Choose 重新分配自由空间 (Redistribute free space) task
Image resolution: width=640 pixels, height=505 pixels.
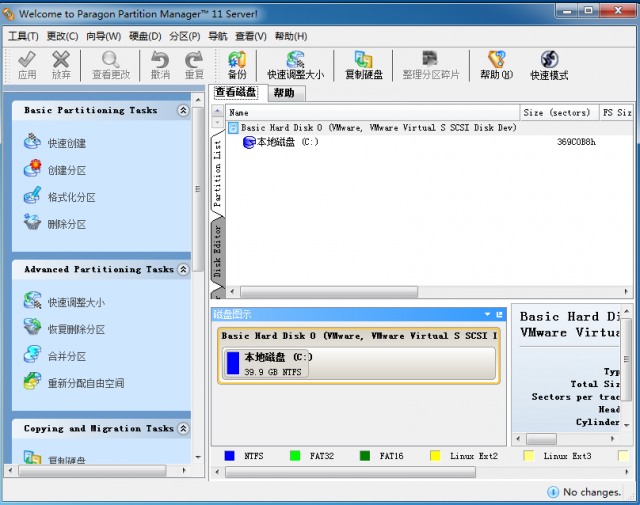tap(74, 383)
